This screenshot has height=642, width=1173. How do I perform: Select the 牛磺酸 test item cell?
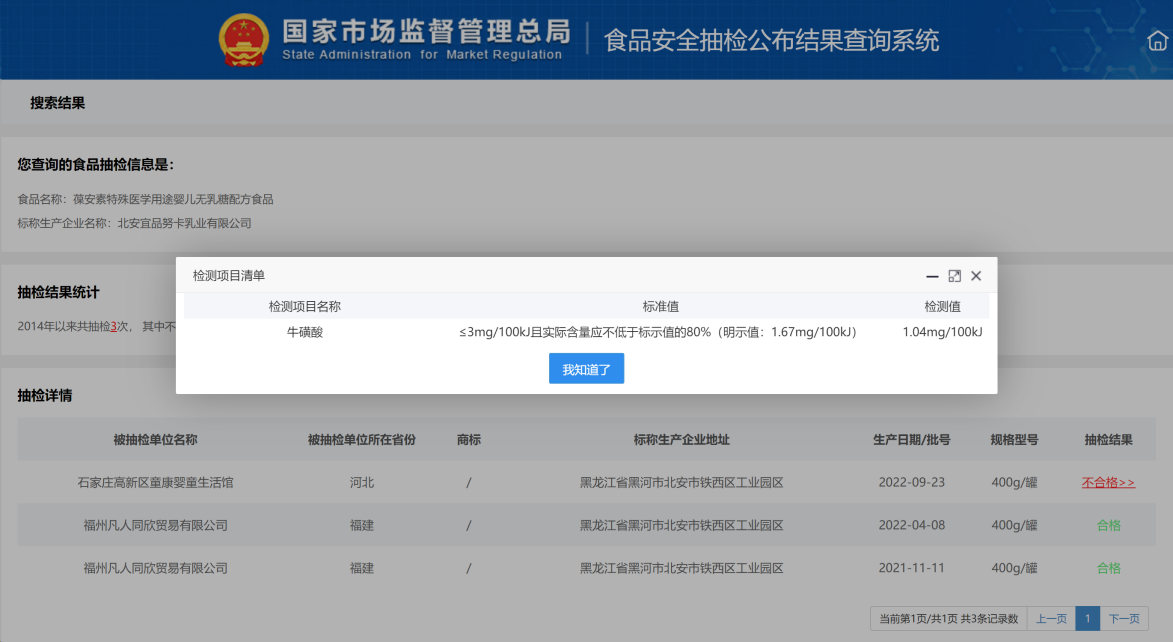305,332
